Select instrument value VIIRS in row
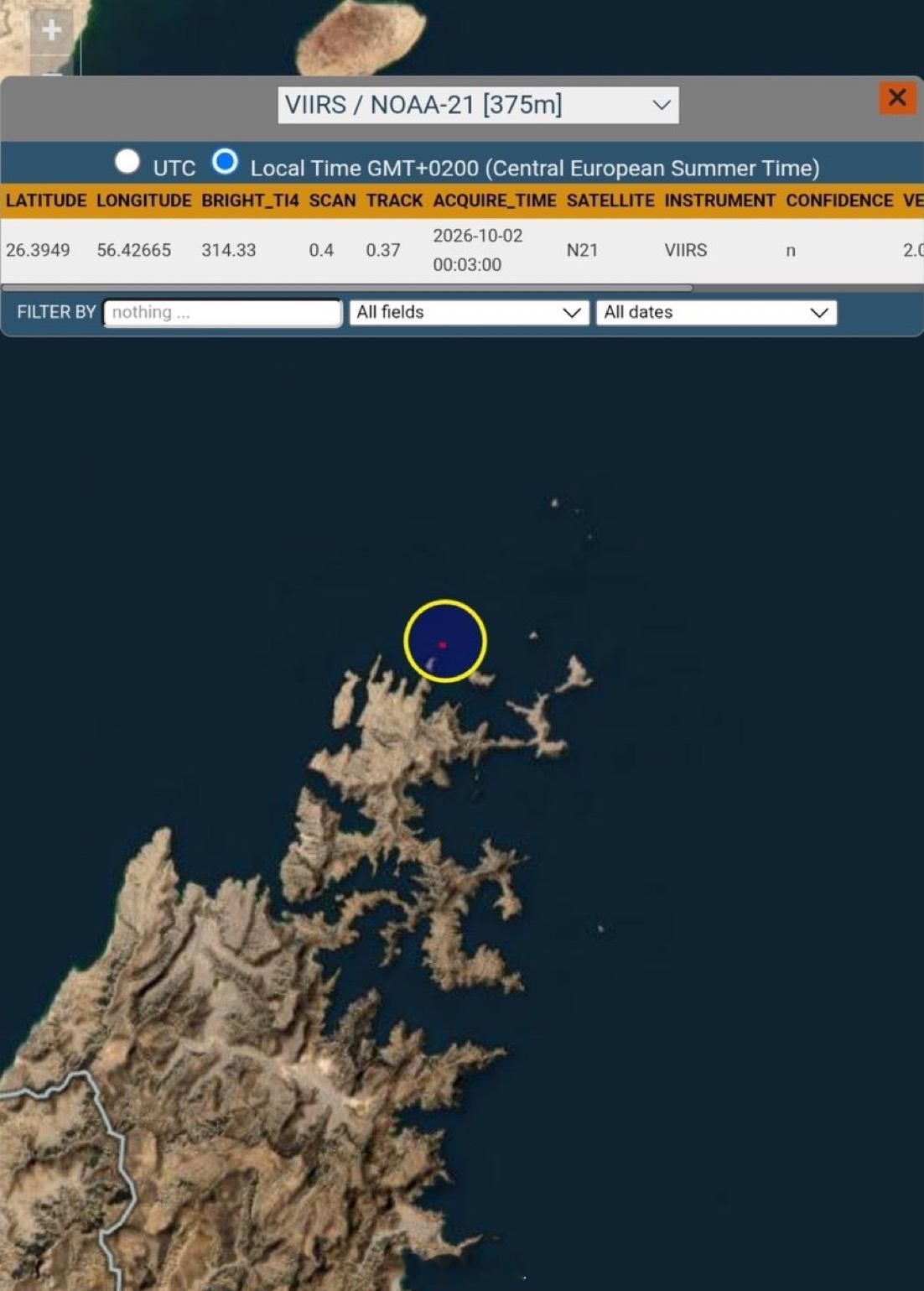 click(686, 250)
